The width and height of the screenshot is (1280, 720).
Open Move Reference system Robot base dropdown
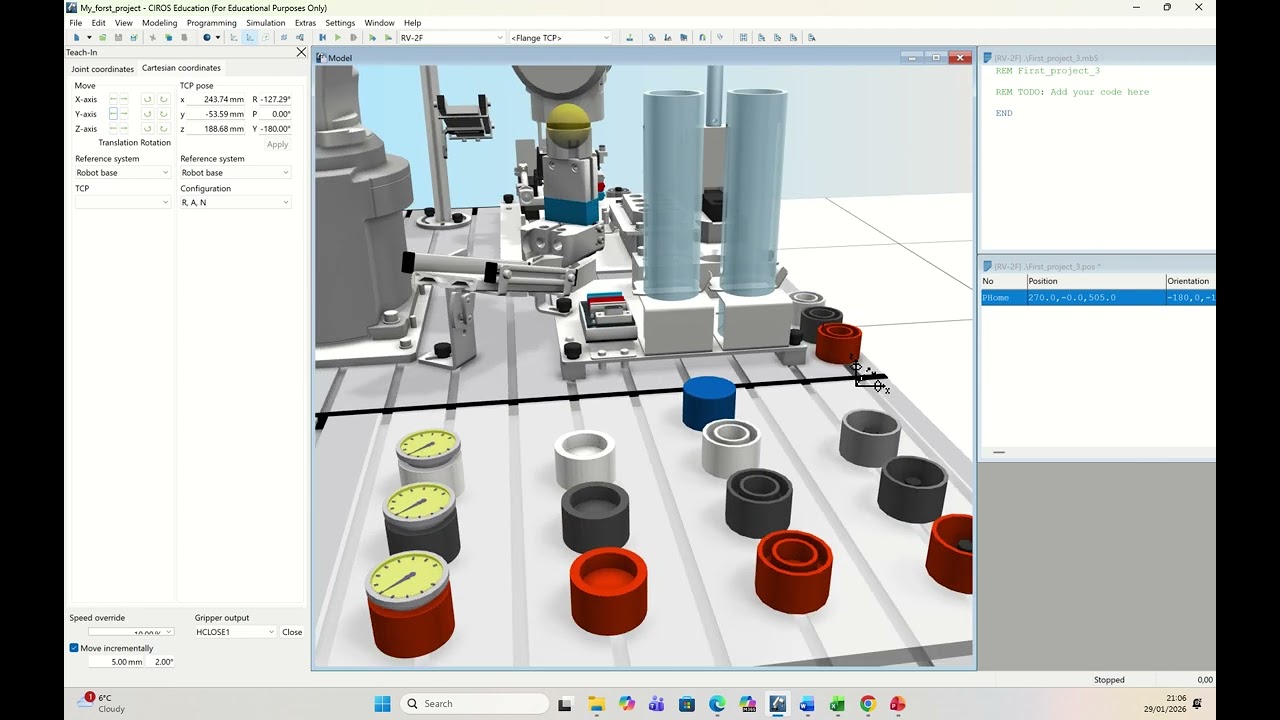(122, 173)
